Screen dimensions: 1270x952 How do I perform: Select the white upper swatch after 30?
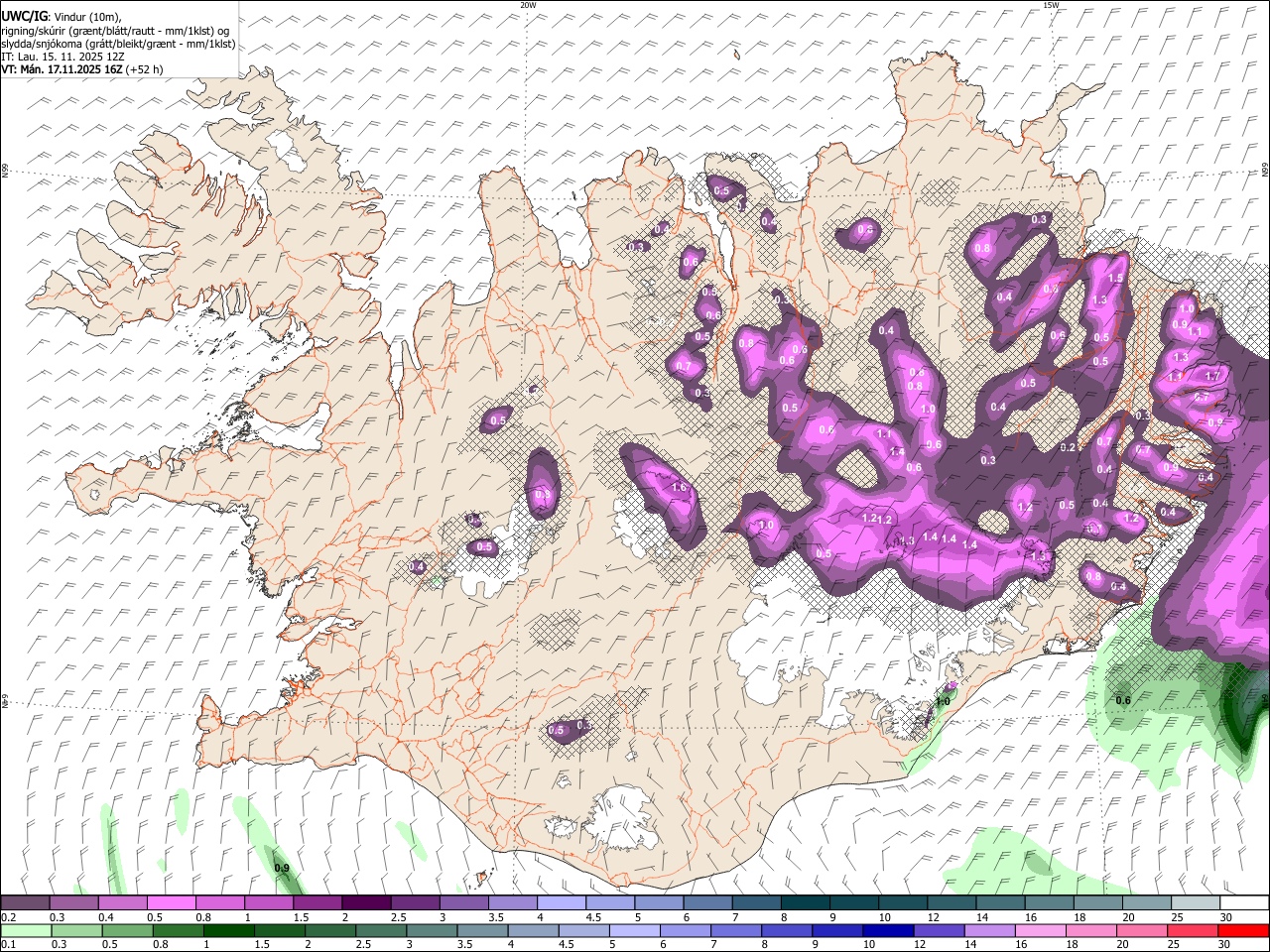point(1245,903)
